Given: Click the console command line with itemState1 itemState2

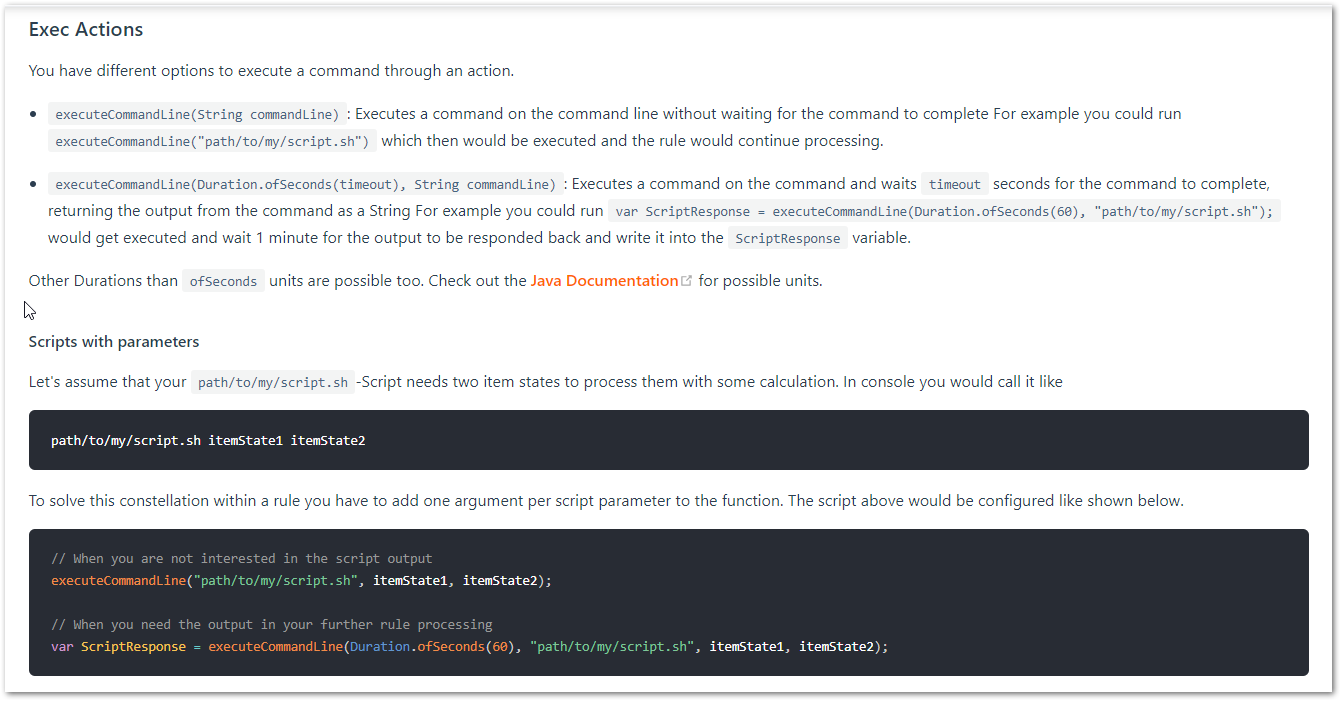Looking at the screenshot, I should pos(208,440).
